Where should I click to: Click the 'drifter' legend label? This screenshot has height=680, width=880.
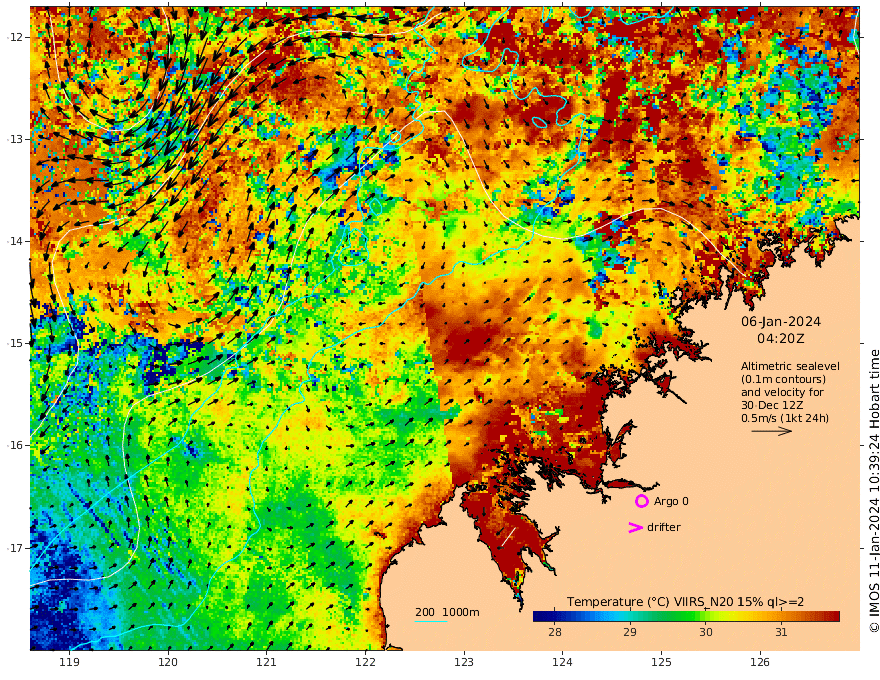[663, 527]
